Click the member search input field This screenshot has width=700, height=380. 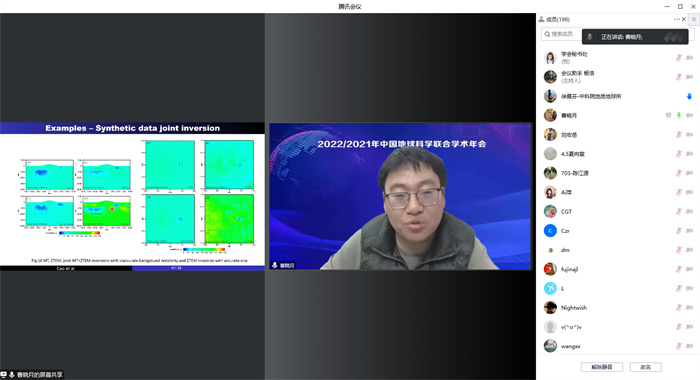[x=562, y=34]
